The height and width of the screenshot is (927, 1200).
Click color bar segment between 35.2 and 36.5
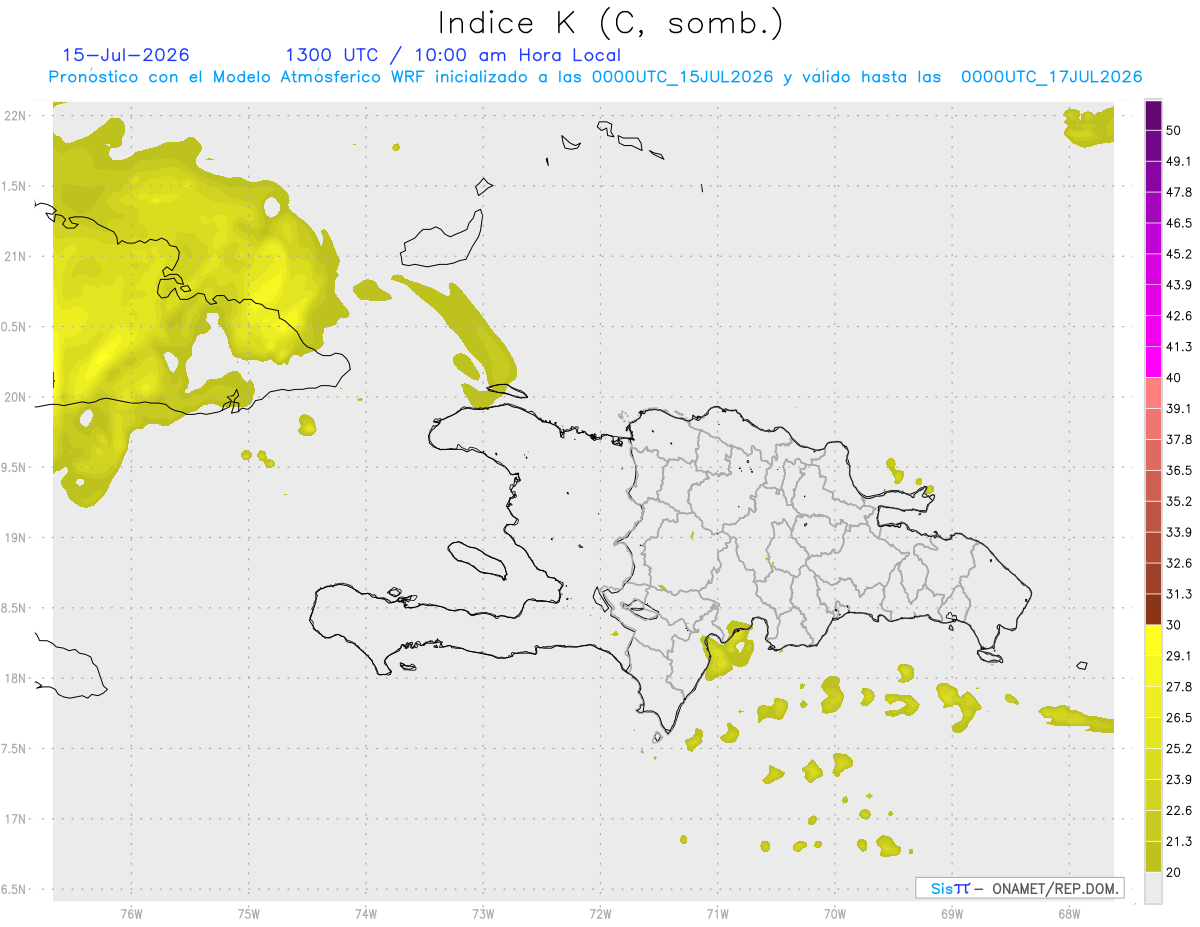pyautogui.click(x=1153, y=486)
